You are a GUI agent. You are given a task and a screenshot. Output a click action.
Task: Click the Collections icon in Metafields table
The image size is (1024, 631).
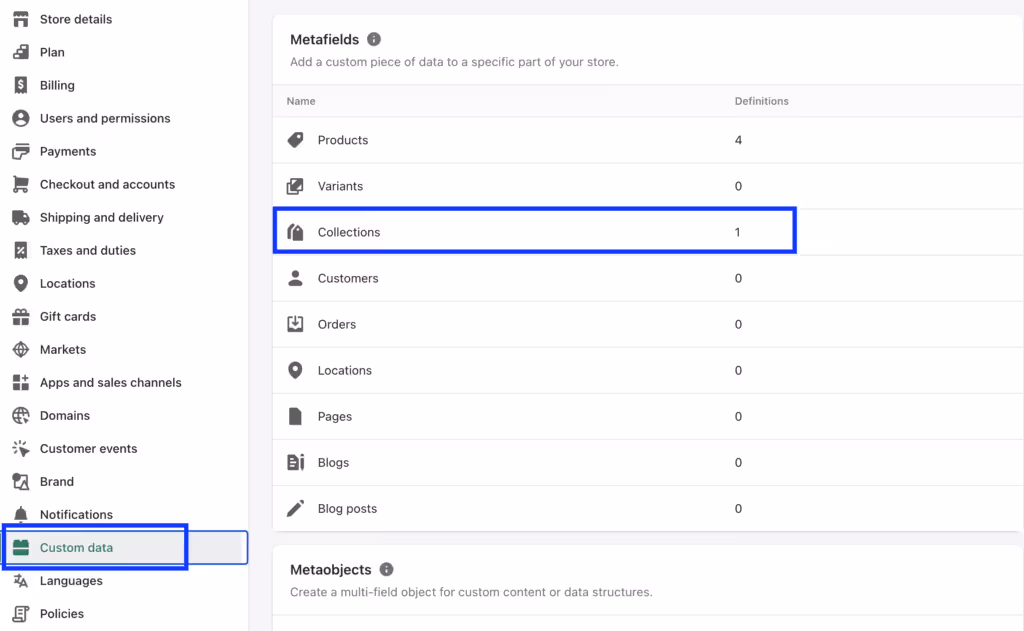click(295, 232)
